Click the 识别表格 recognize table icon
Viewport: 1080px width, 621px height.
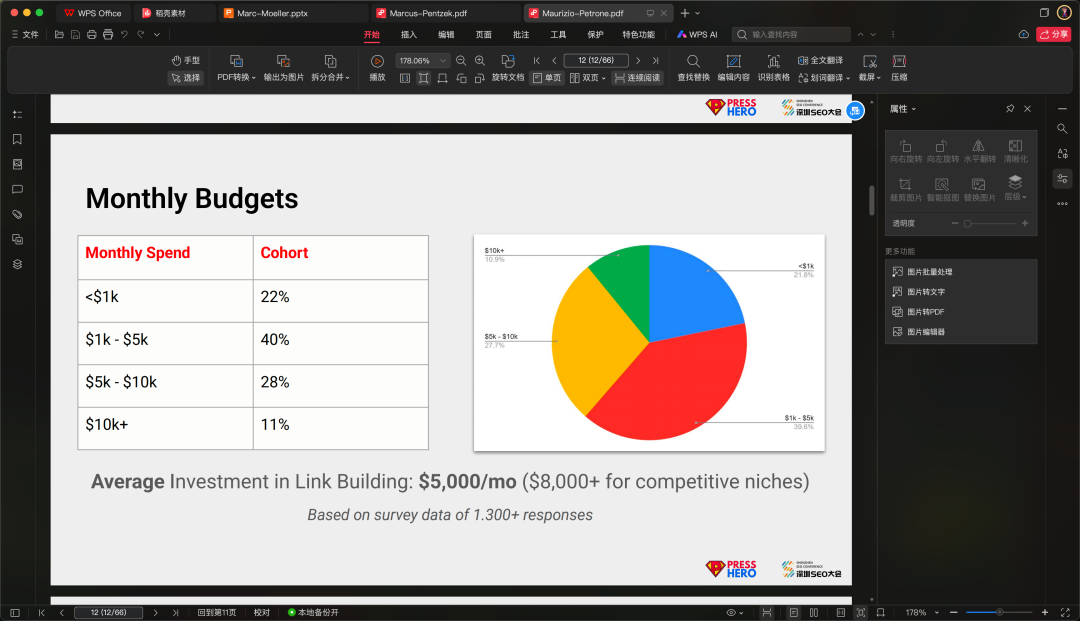click(773, 61)
